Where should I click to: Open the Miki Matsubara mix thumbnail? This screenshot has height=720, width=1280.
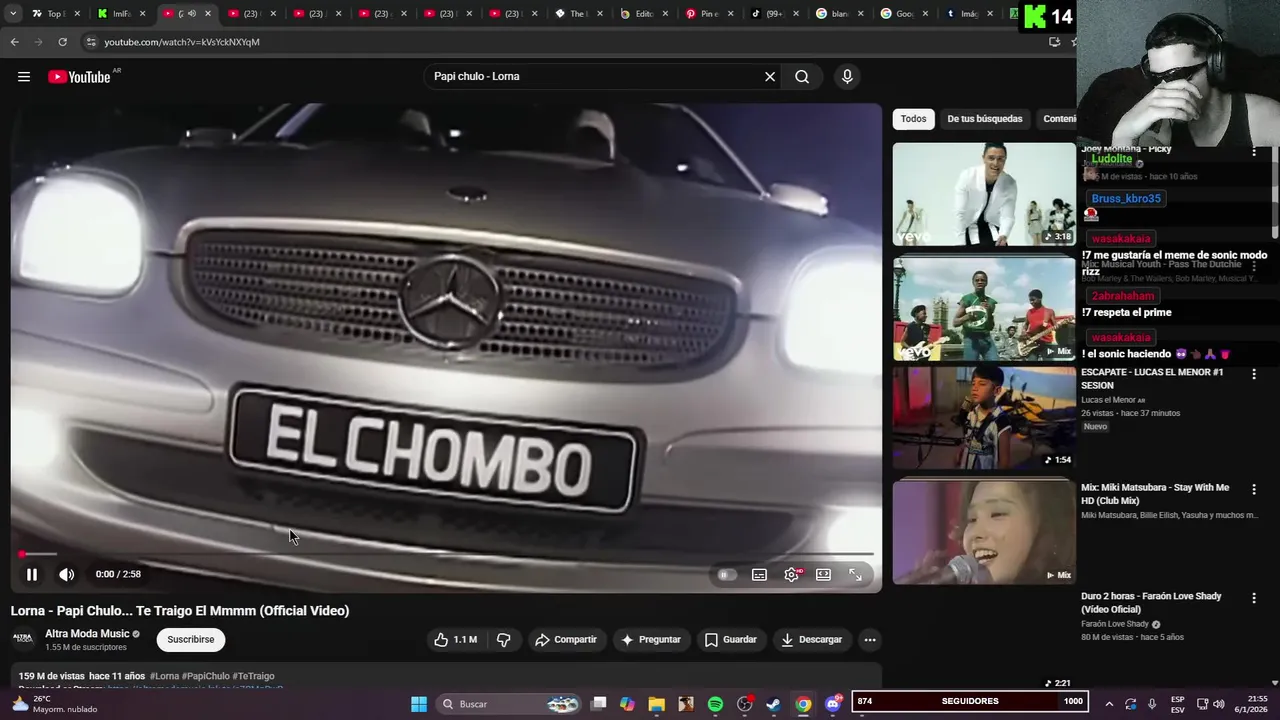coord(984,532)
